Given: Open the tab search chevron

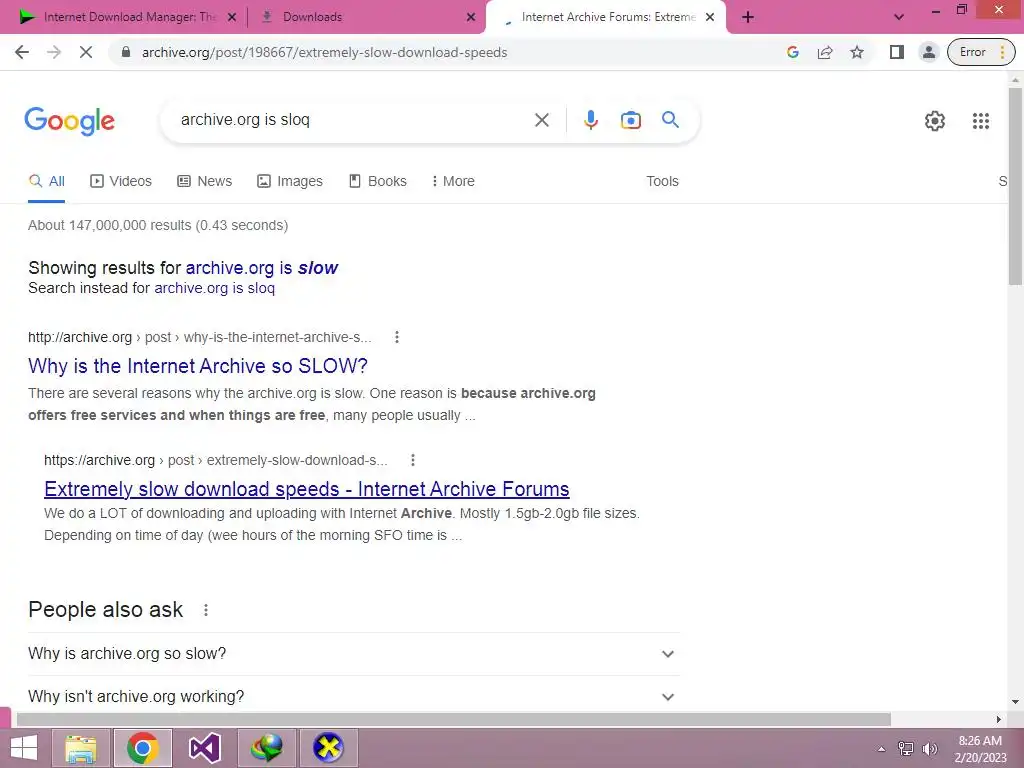Looking at the screenshot, I should (x=899, y=17).
